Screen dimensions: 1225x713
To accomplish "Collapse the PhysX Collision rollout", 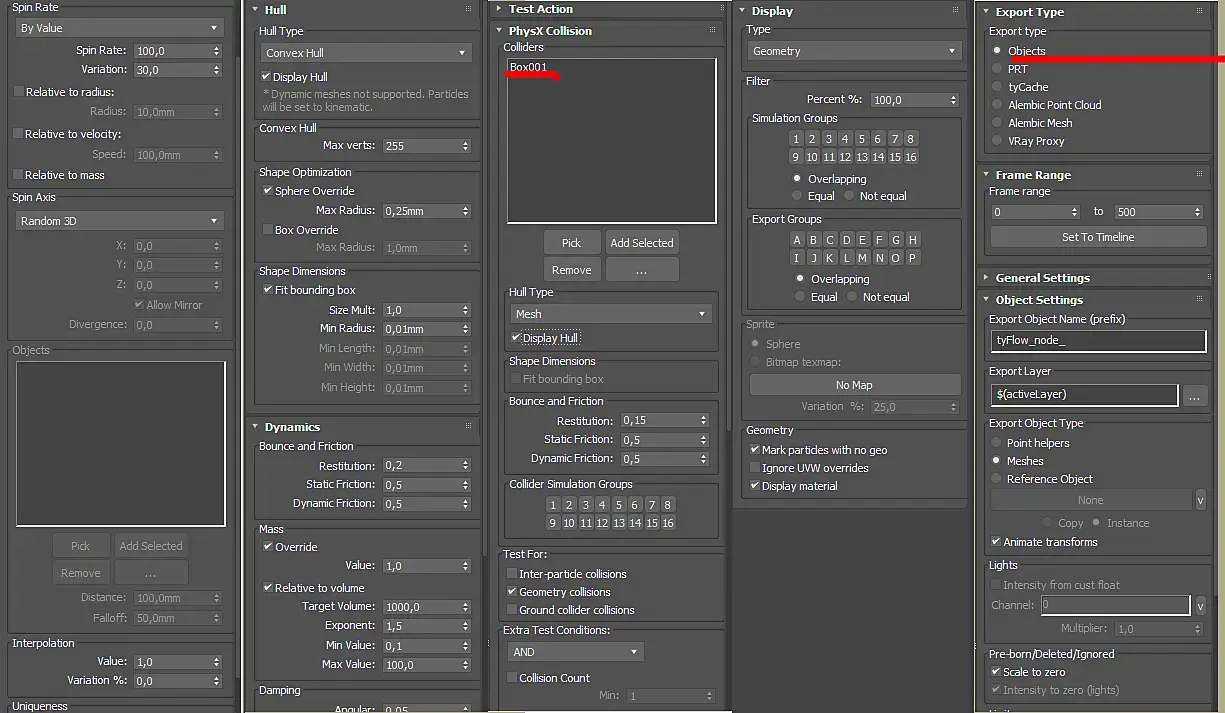I will tap(500, 31).
